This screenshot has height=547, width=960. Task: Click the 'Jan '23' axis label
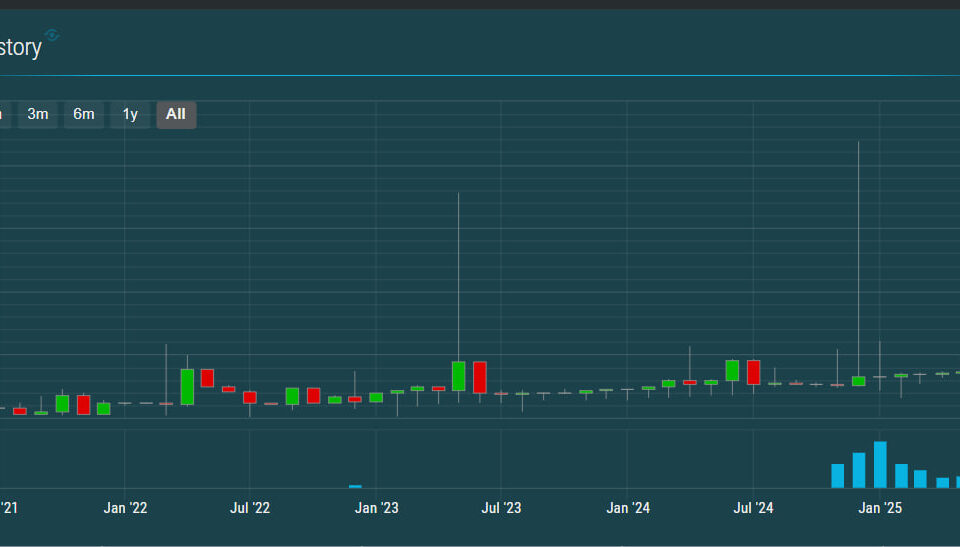pos(377,508)
